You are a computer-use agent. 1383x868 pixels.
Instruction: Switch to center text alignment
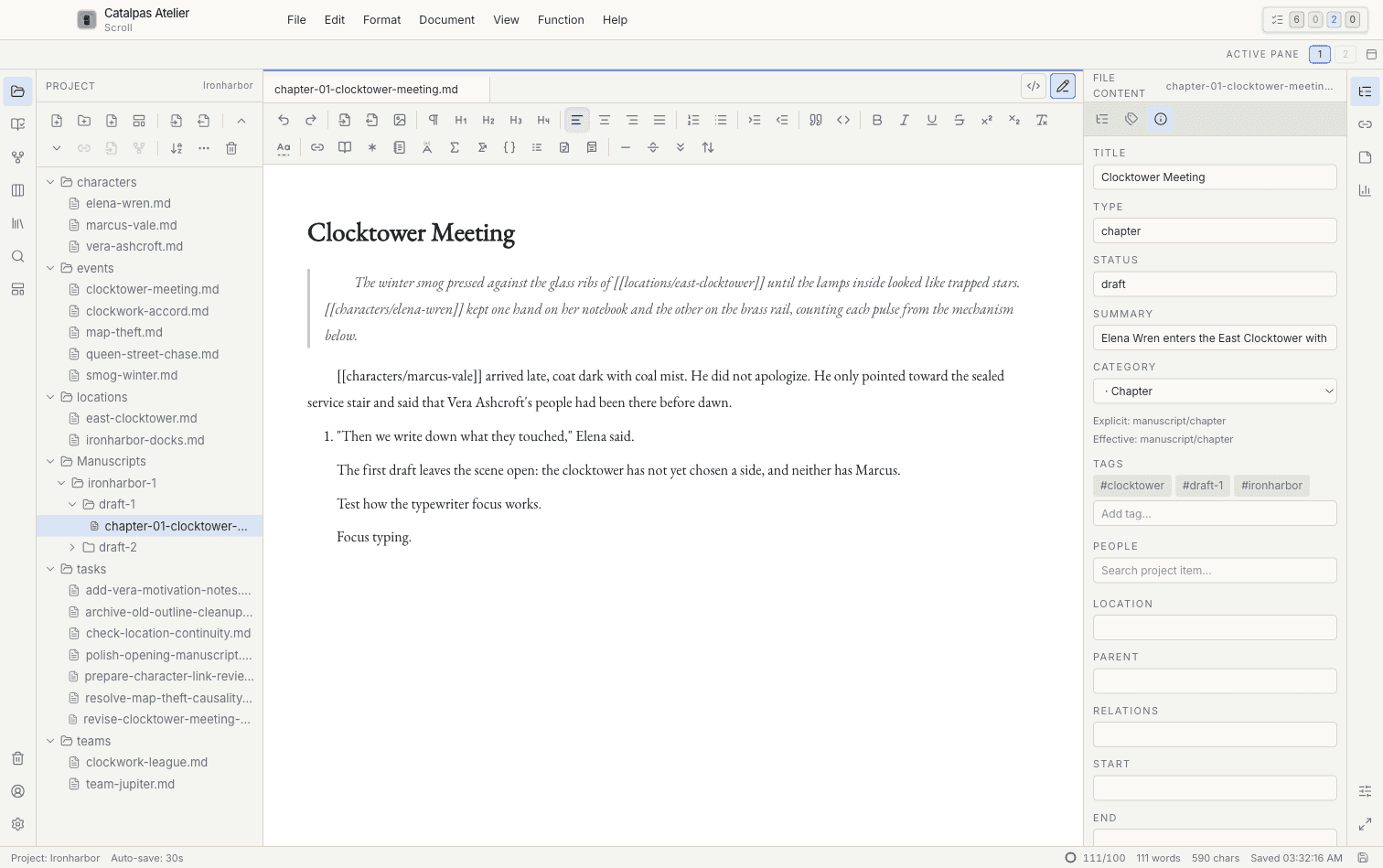pos(605,120)
